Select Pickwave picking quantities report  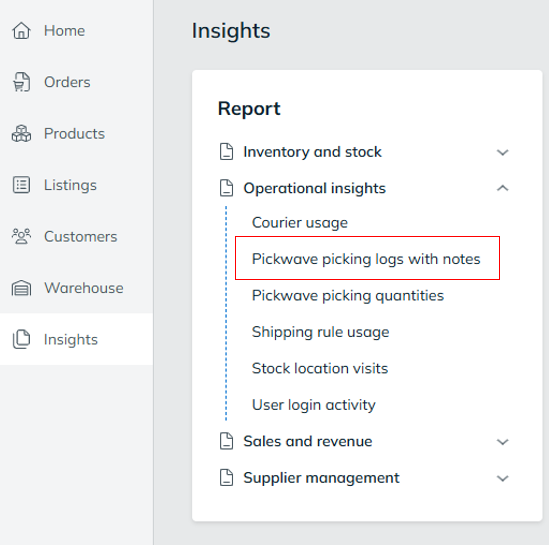(348, 295)
